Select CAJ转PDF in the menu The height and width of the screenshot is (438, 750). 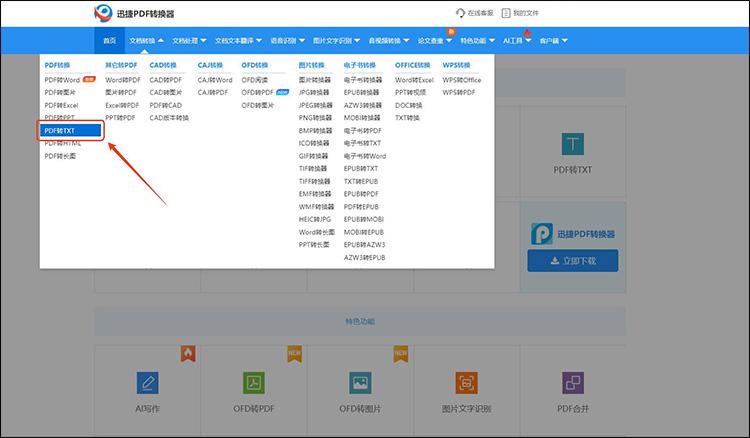pyautogui.click(x=213, y=92)
